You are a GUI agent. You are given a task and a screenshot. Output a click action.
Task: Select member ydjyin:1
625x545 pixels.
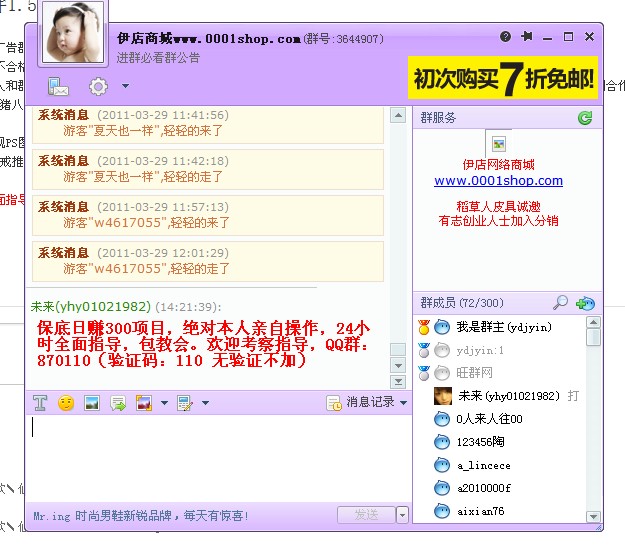480,350
